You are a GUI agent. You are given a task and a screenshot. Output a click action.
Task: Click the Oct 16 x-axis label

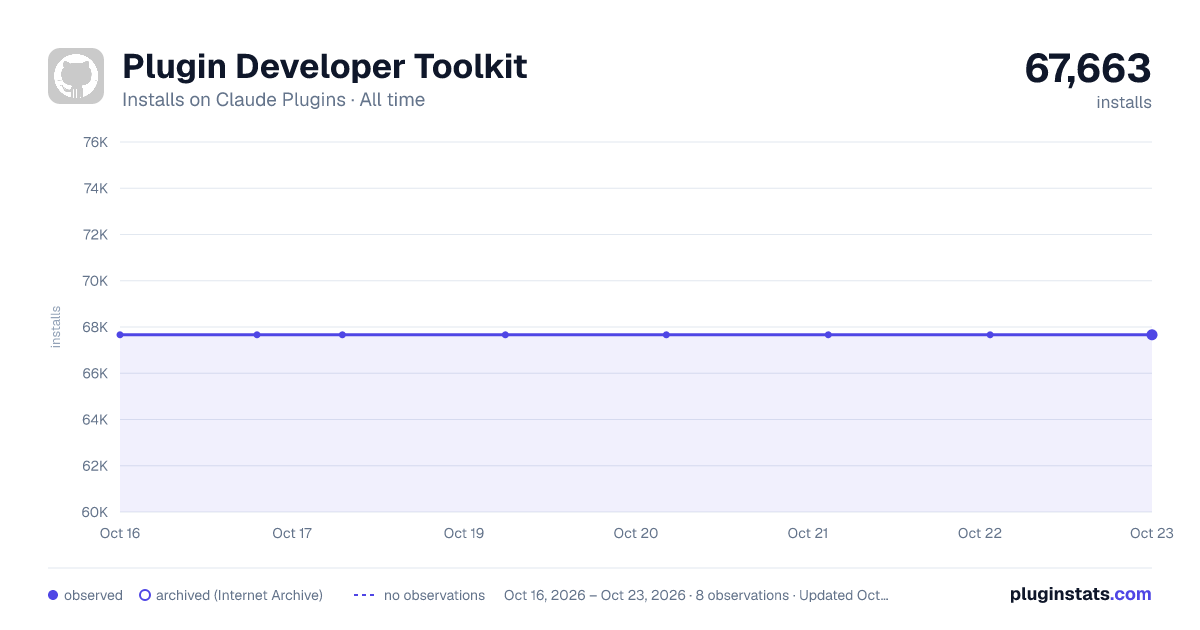[120, 533]
